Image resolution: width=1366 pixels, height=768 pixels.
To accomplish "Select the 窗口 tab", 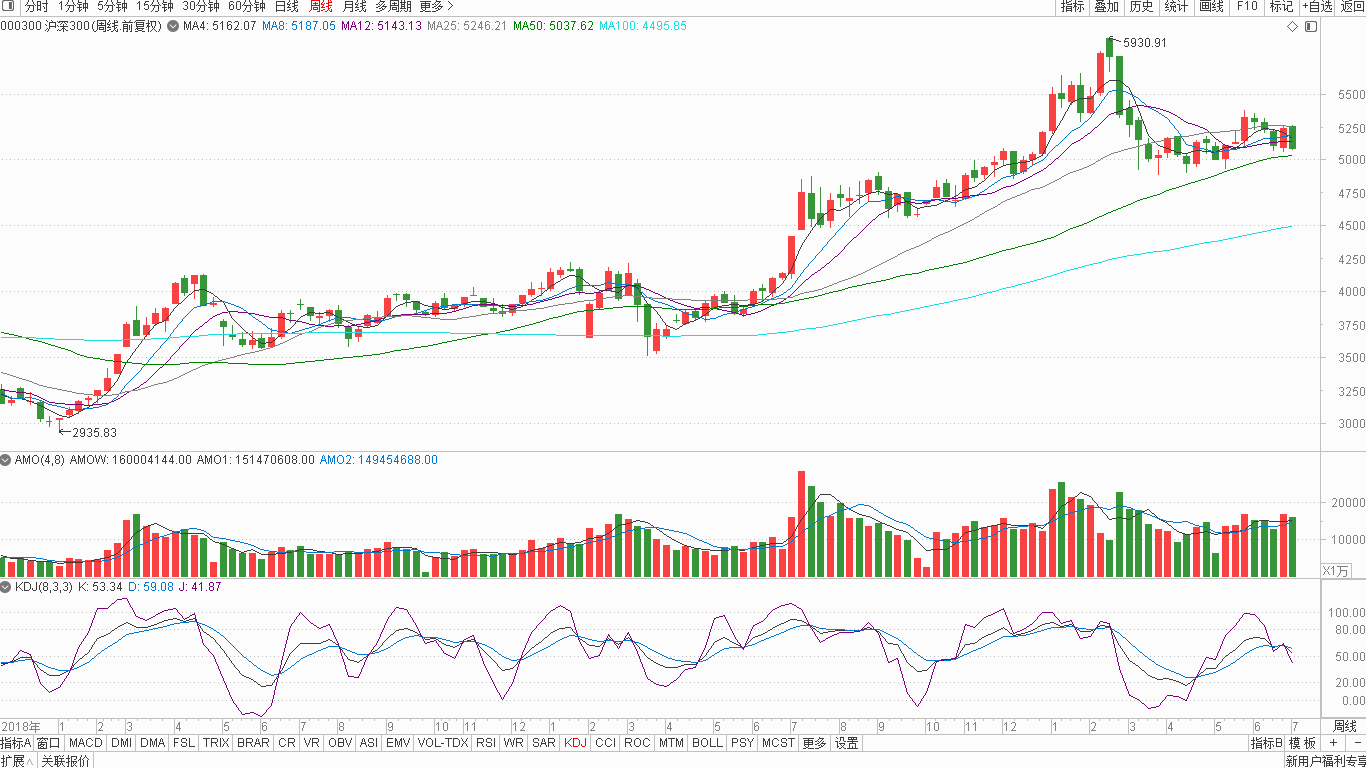I will (x=49, y=743).
